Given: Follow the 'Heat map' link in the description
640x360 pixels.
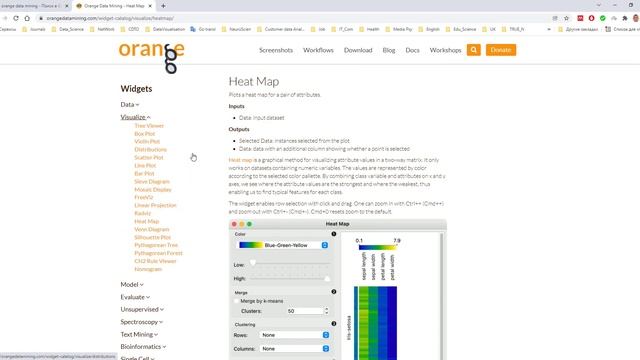Looking at the screenshot, I should tap(240, 160).
